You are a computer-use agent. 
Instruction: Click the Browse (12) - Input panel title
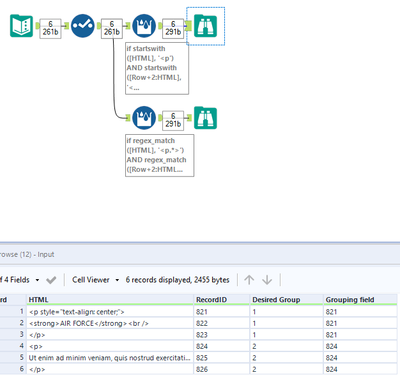point(27,255)
